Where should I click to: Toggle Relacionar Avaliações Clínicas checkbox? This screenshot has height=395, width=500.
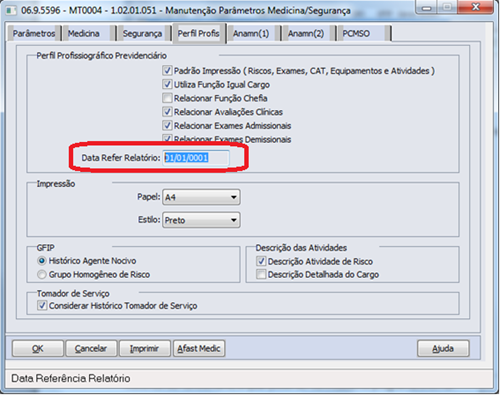point(167,112)
